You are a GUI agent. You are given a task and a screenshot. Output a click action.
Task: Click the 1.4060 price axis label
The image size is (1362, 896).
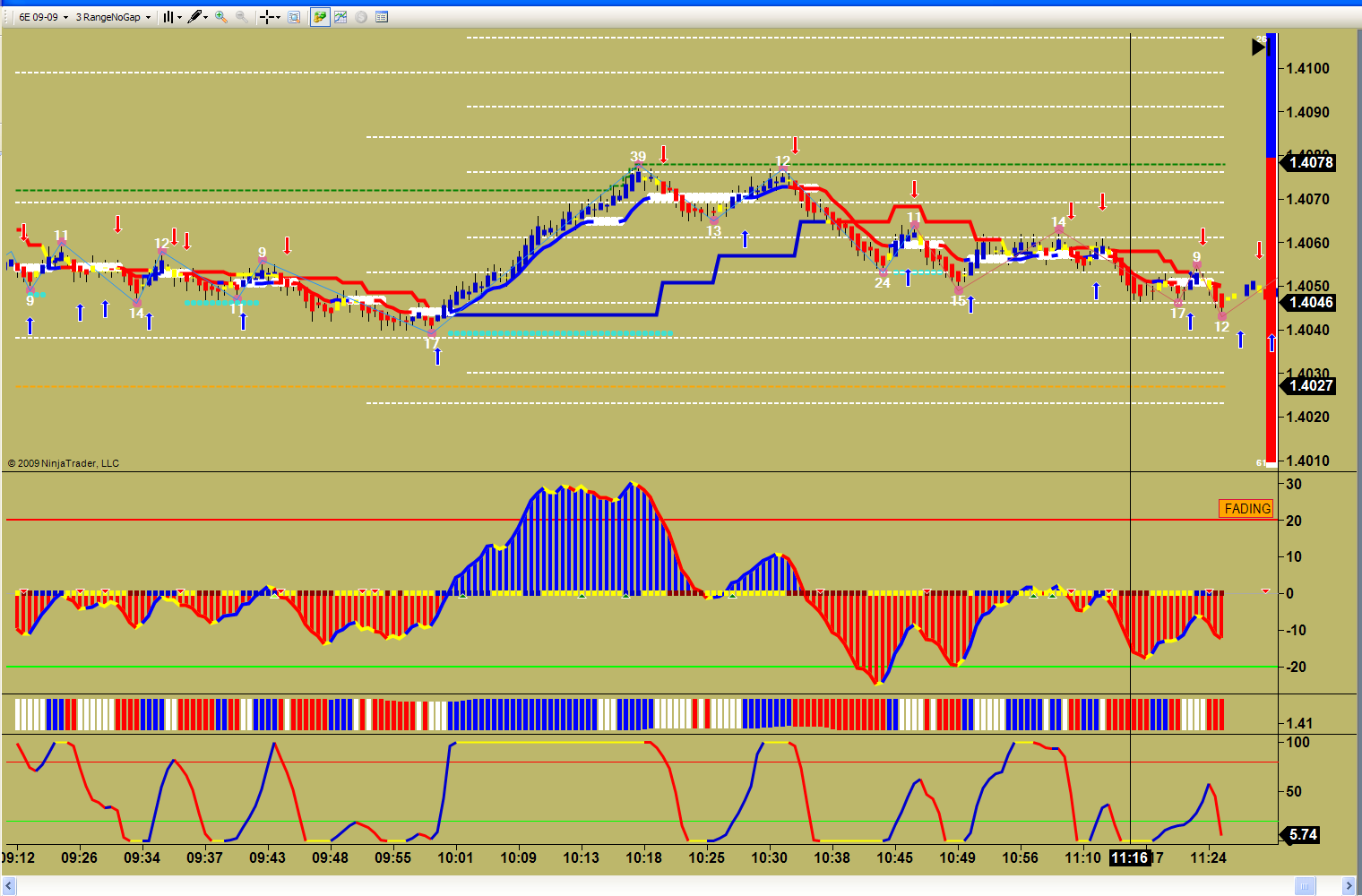click(x=1308, y=243)
